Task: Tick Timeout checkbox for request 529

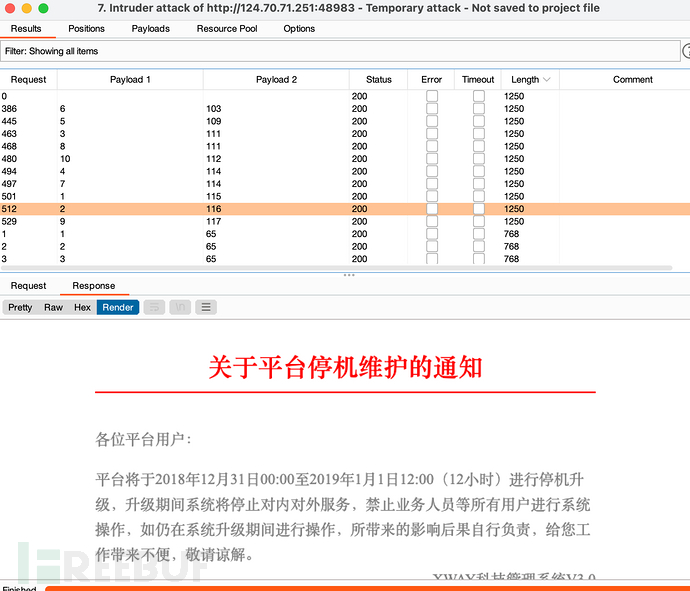Action: pyautogui.click(x=479, y=221)
